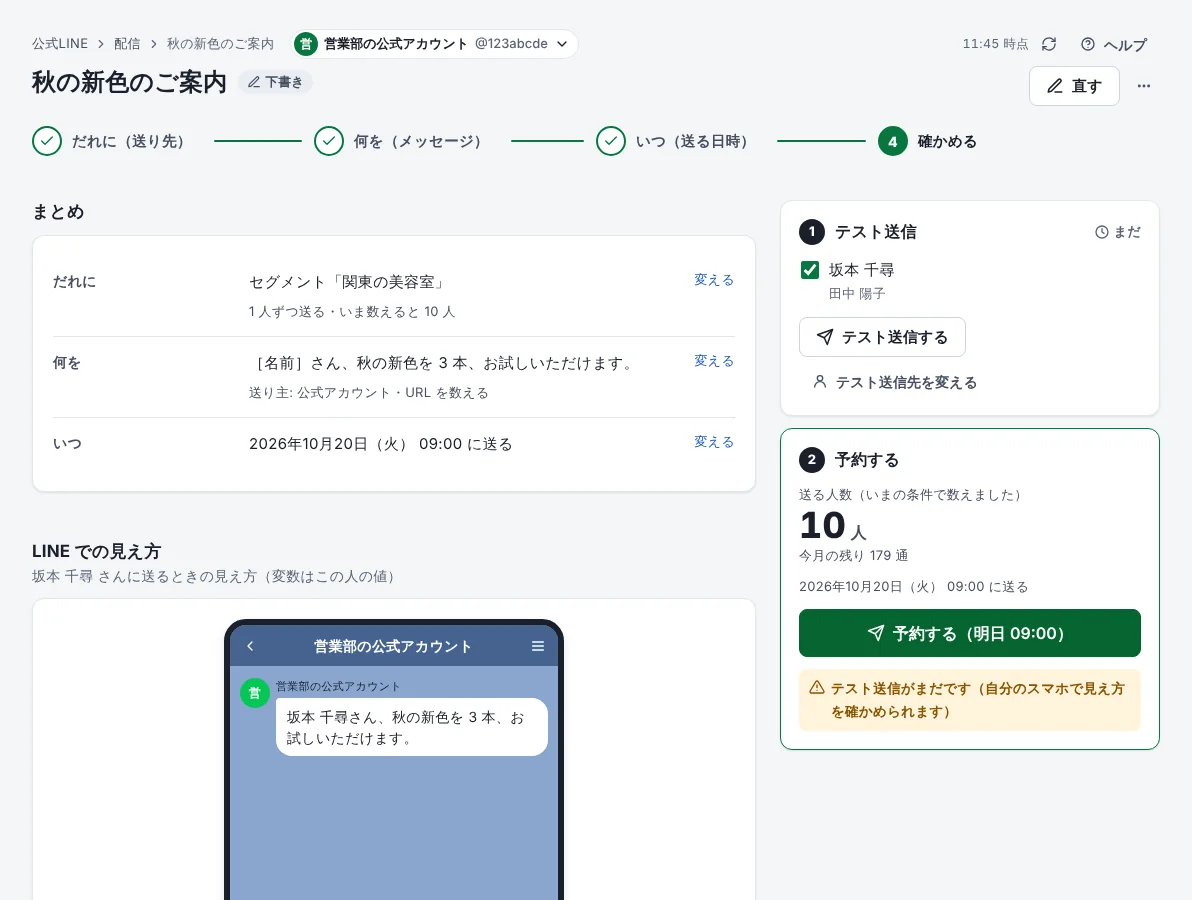This screenshot has width=1192, height=900.
Task: Click the 11:45 時点 timestamp
Action: pyautogui.click(x=995, y=44)
